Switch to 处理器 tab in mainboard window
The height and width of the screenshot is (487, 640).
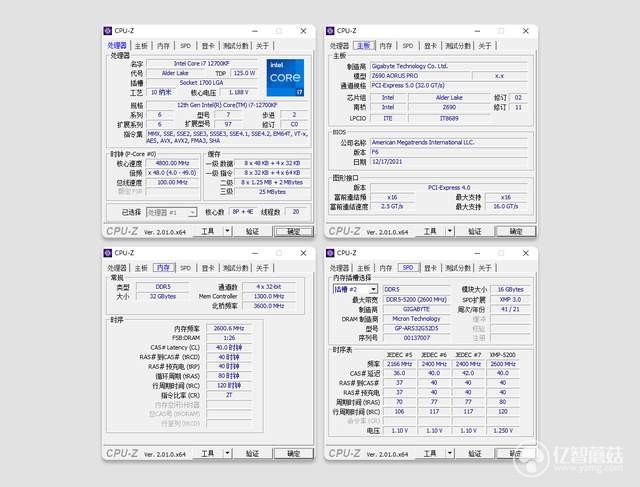(x=339, y=46)
